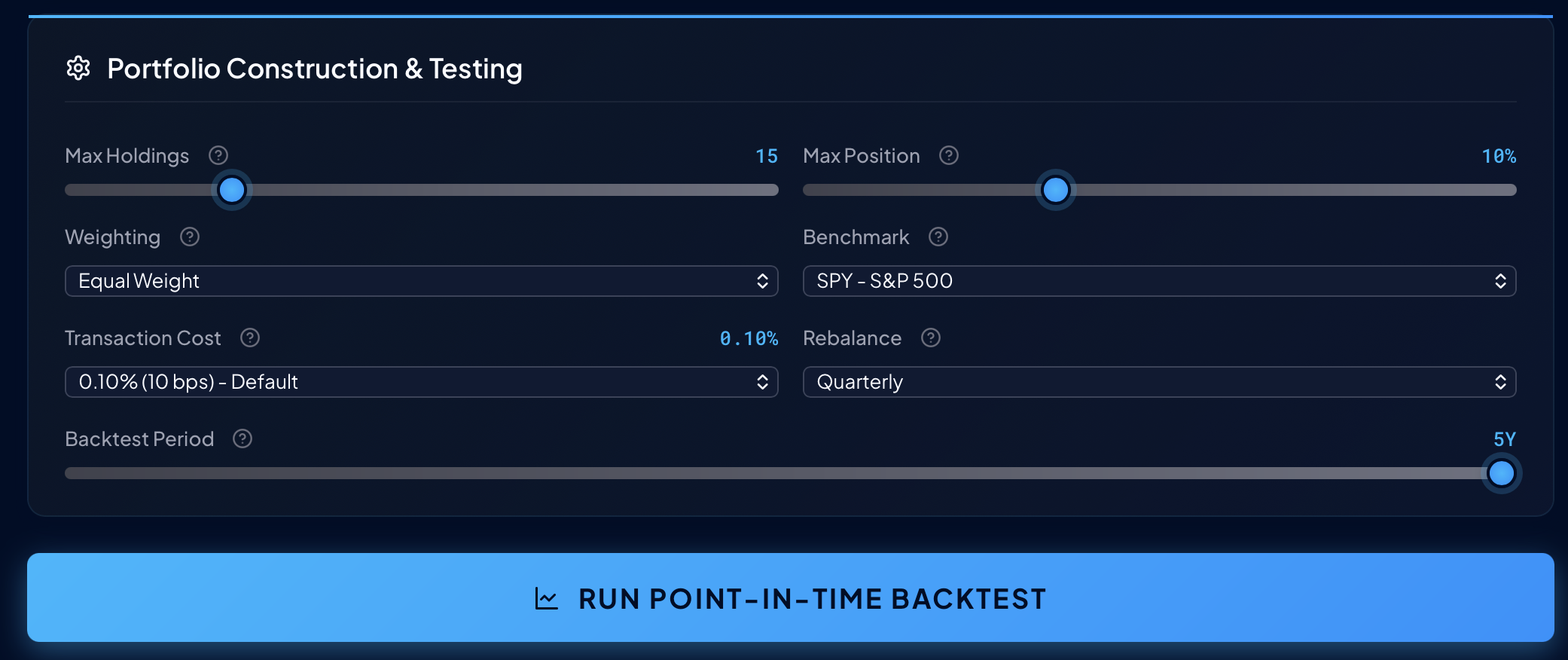This screenshot has width=1568, height=660.
Task: Click the Max Holdings value 15
Action: tap(767, 156)
